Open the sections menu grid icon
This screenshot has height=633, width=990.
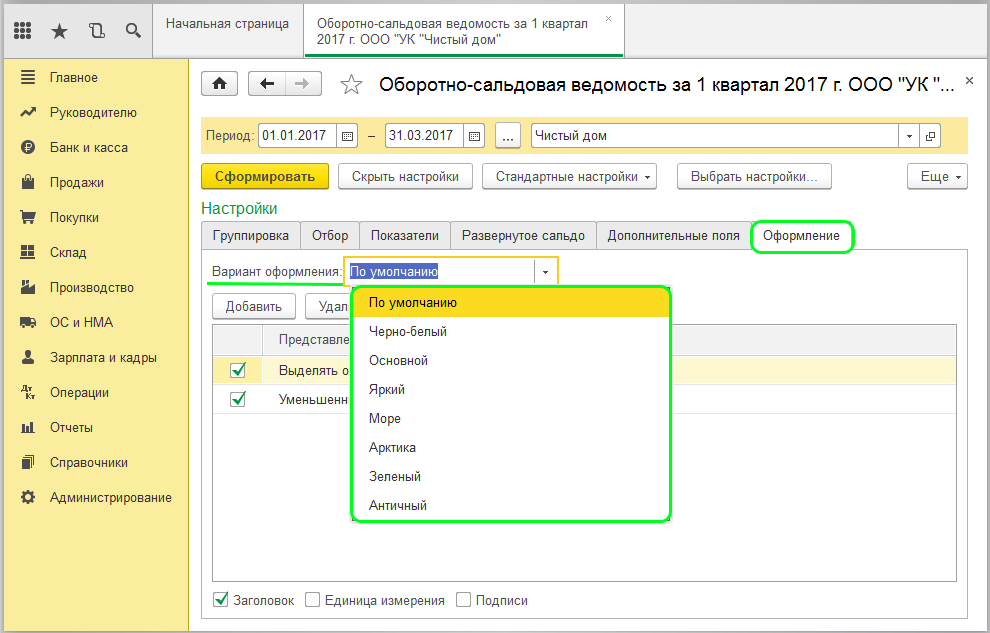point(23,31)
